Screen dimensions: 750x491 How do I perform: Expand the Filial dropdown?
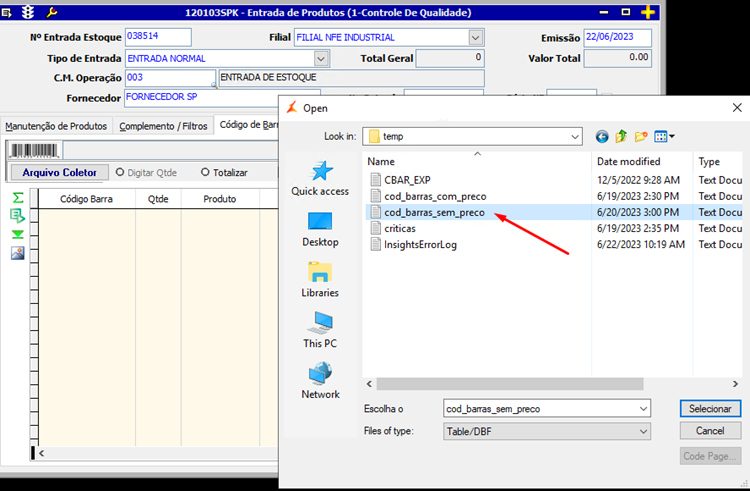click(x=475, y=38)
